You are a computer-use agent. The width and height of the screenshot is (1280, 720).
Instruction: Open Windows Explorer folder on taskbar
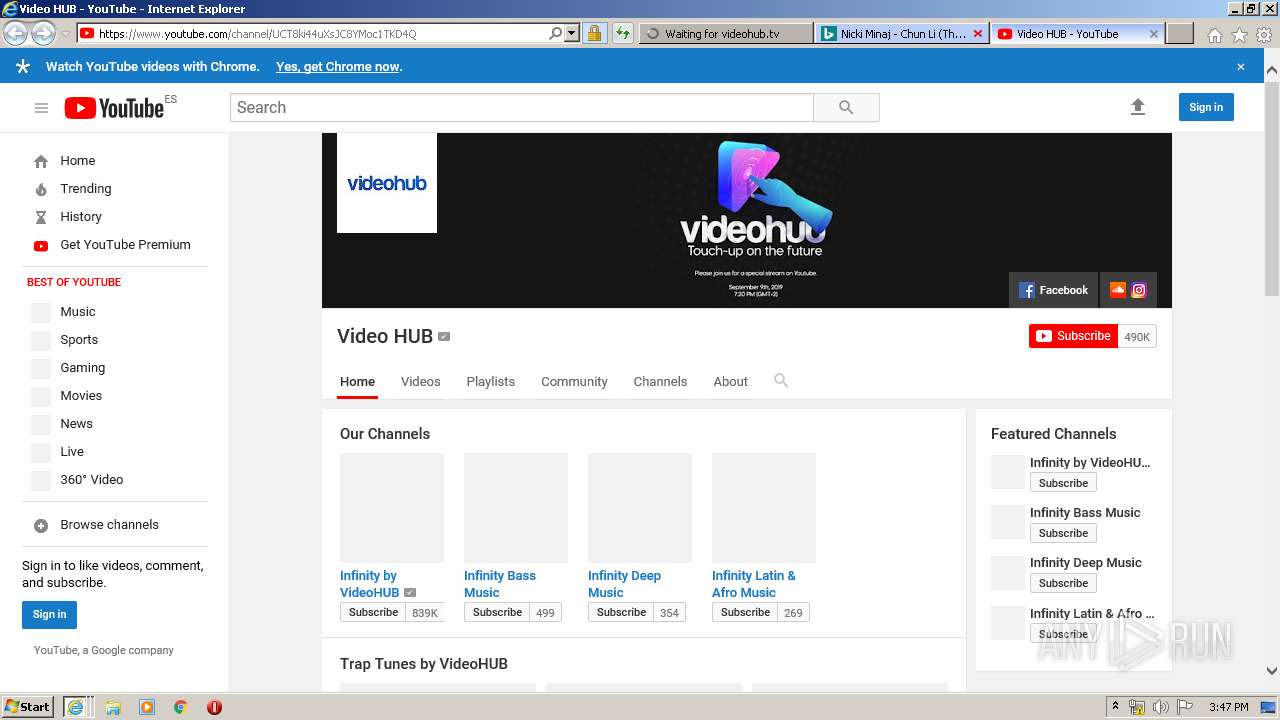113,707
